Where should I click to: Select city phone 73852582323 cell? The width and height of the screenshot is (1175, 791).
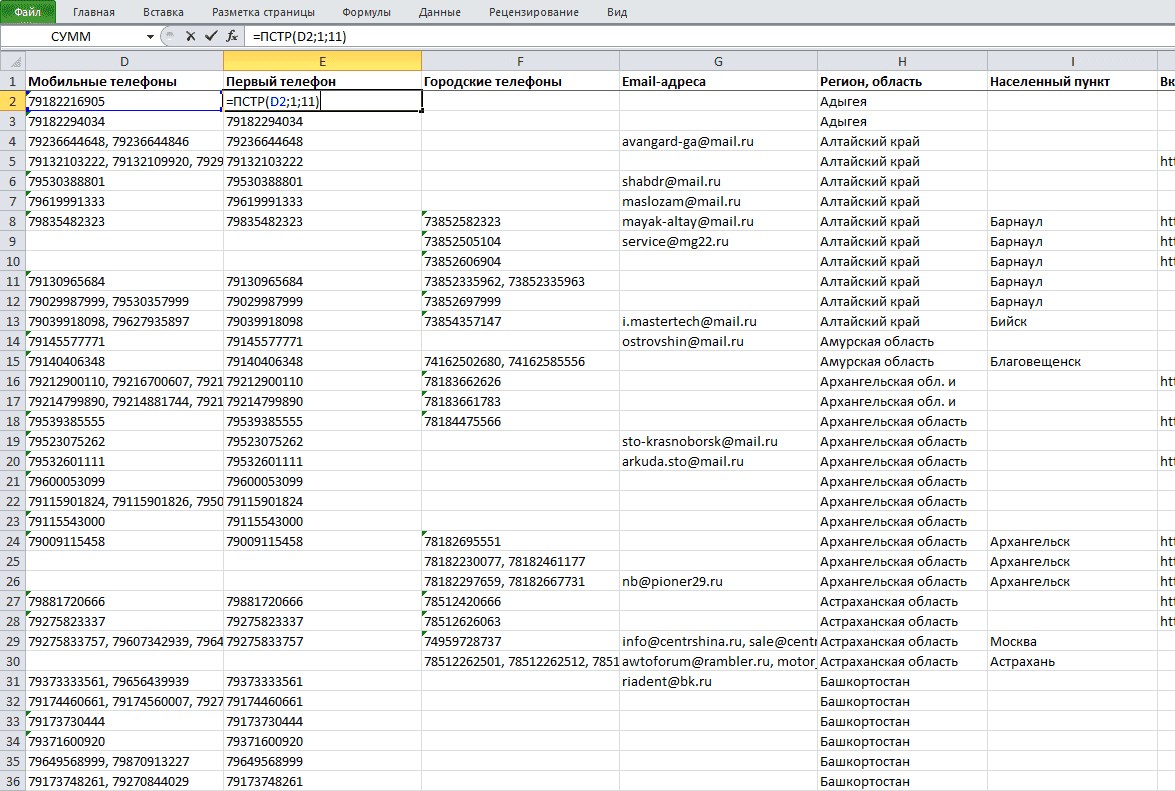[520, 222]
